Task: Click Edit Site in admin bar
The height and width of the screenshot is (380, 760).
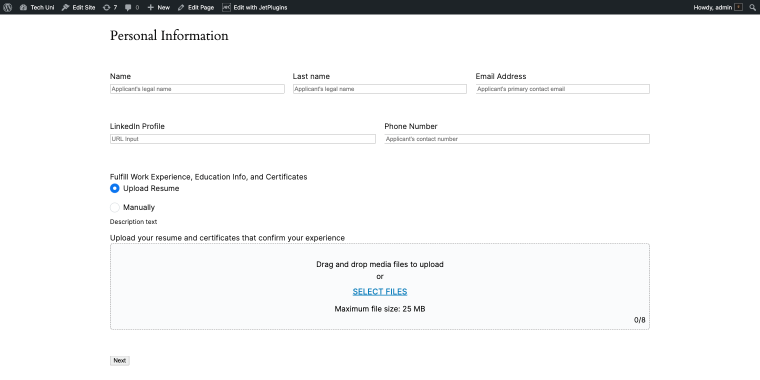Action: tap(79, 7)
